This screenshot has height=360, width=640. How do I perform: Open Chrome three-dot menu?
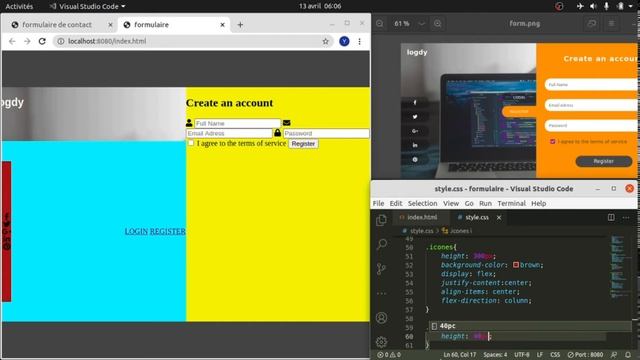click(359, 41)
